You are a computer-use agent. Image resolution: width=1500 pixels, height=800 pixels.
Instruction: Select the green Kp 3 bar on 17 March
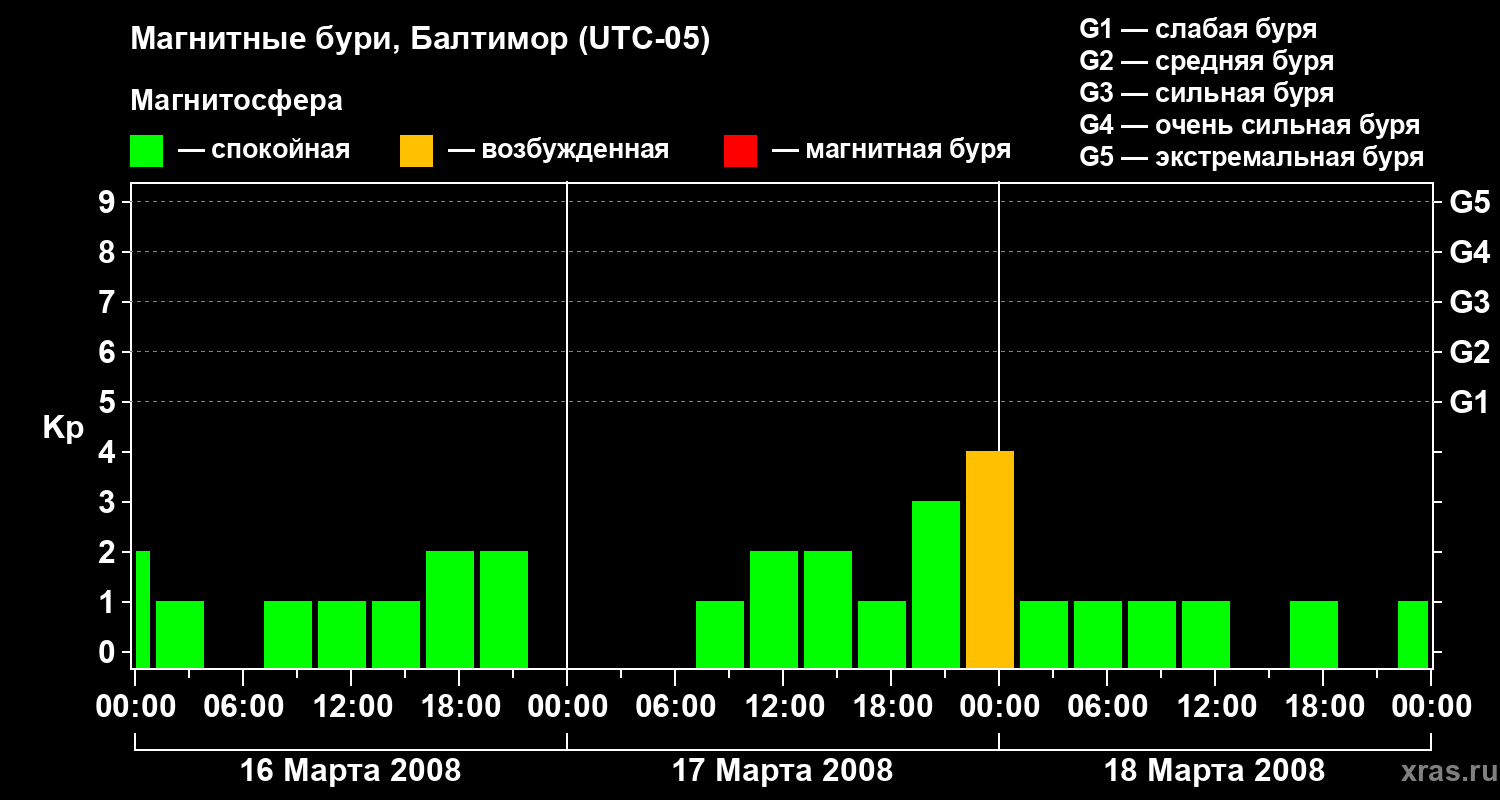point(935,584)
